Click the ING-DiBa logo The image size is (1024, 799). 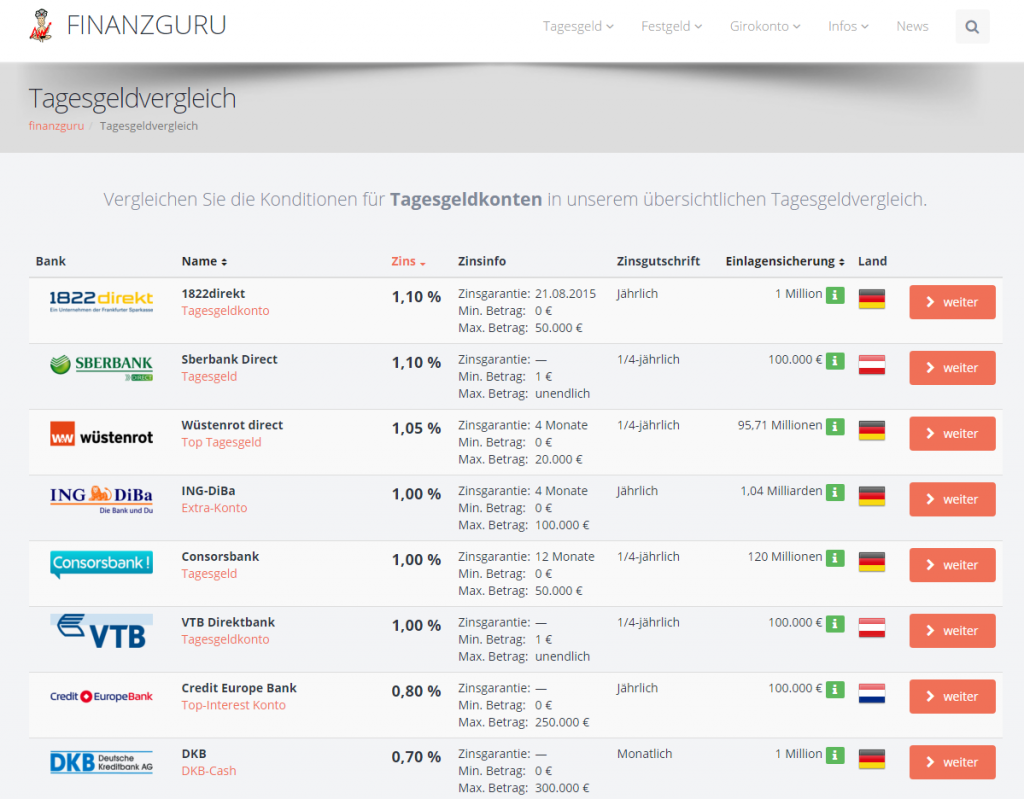coord(101,500)
